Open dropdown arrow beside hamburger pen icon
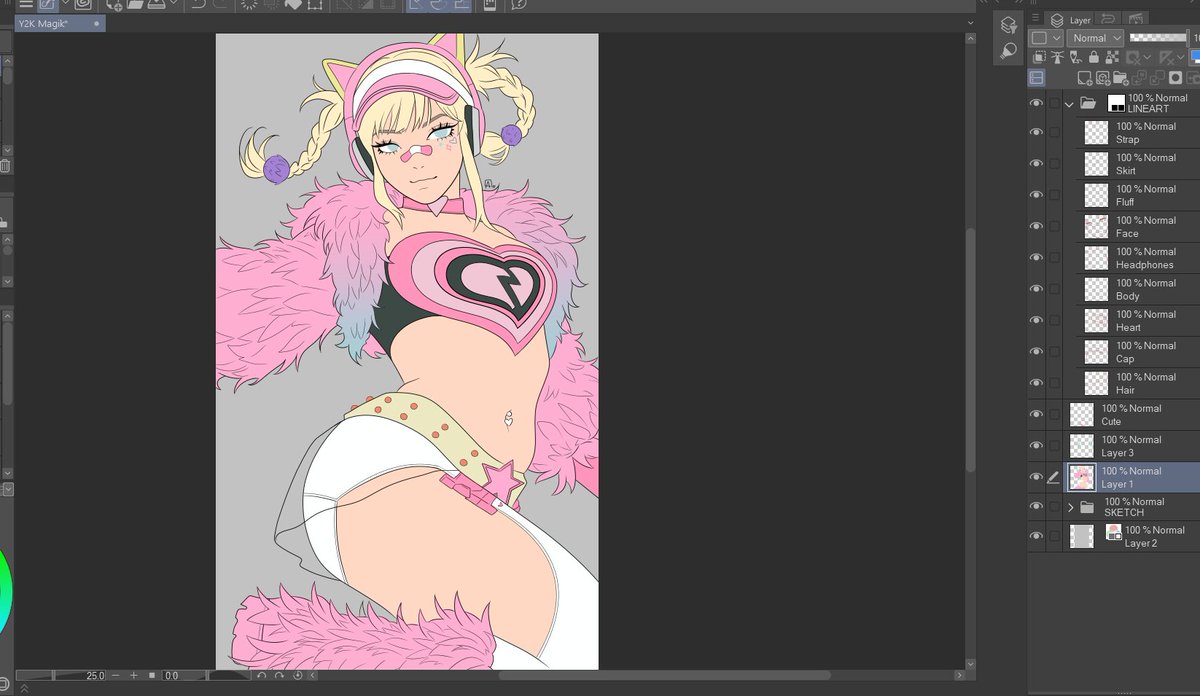The image size is (1200, 696). (67, 4)
